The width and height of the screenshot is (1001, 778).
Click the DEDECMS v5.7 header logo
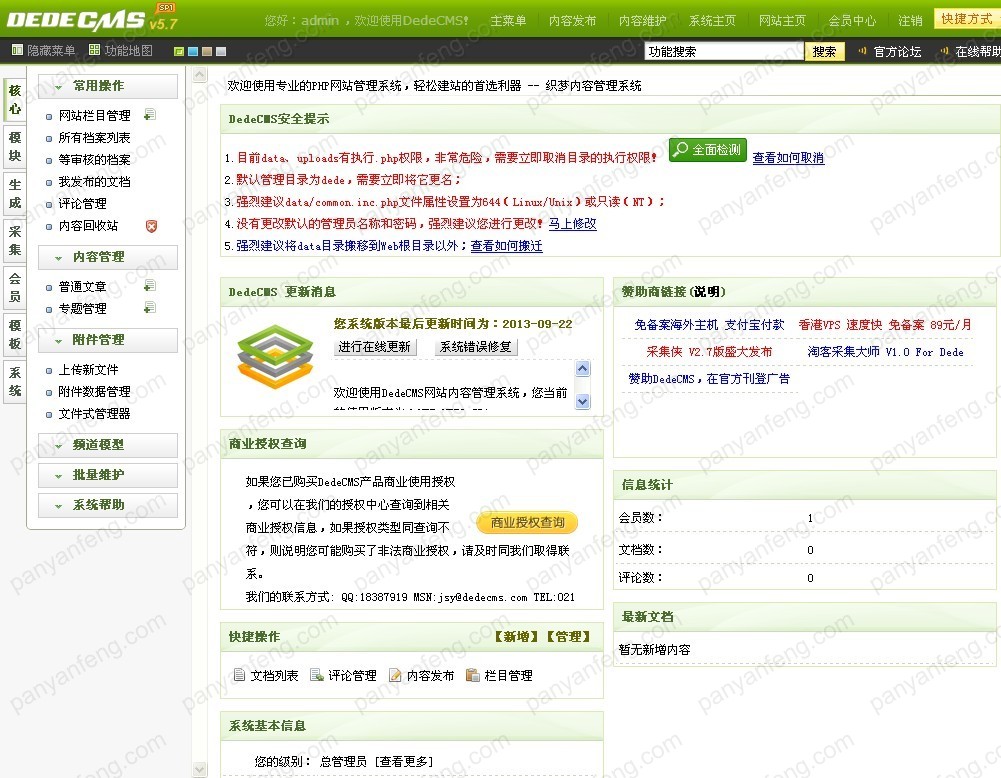click(93, 19)
